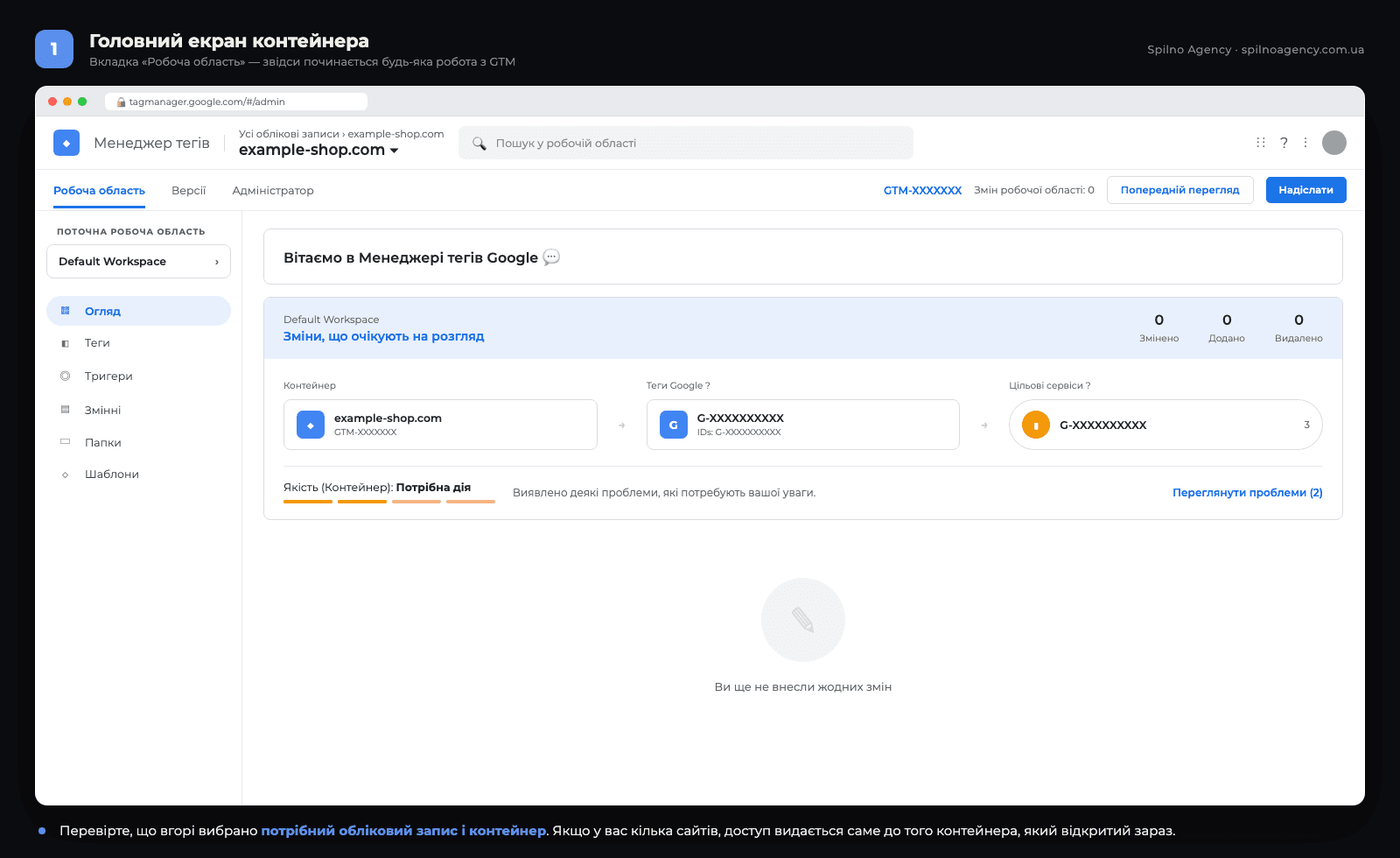Switch to the Адміністратор tab
Screen dimensions: 1400x858
[273, 190]
